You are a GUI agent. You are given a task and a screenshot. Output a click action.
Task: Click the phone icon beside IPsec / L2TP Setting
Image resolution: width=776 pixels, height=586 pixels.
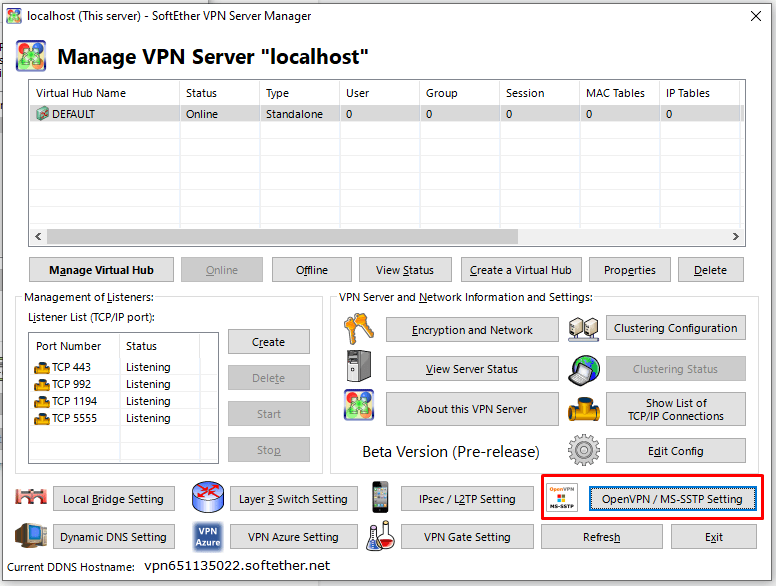pos(379,498)
